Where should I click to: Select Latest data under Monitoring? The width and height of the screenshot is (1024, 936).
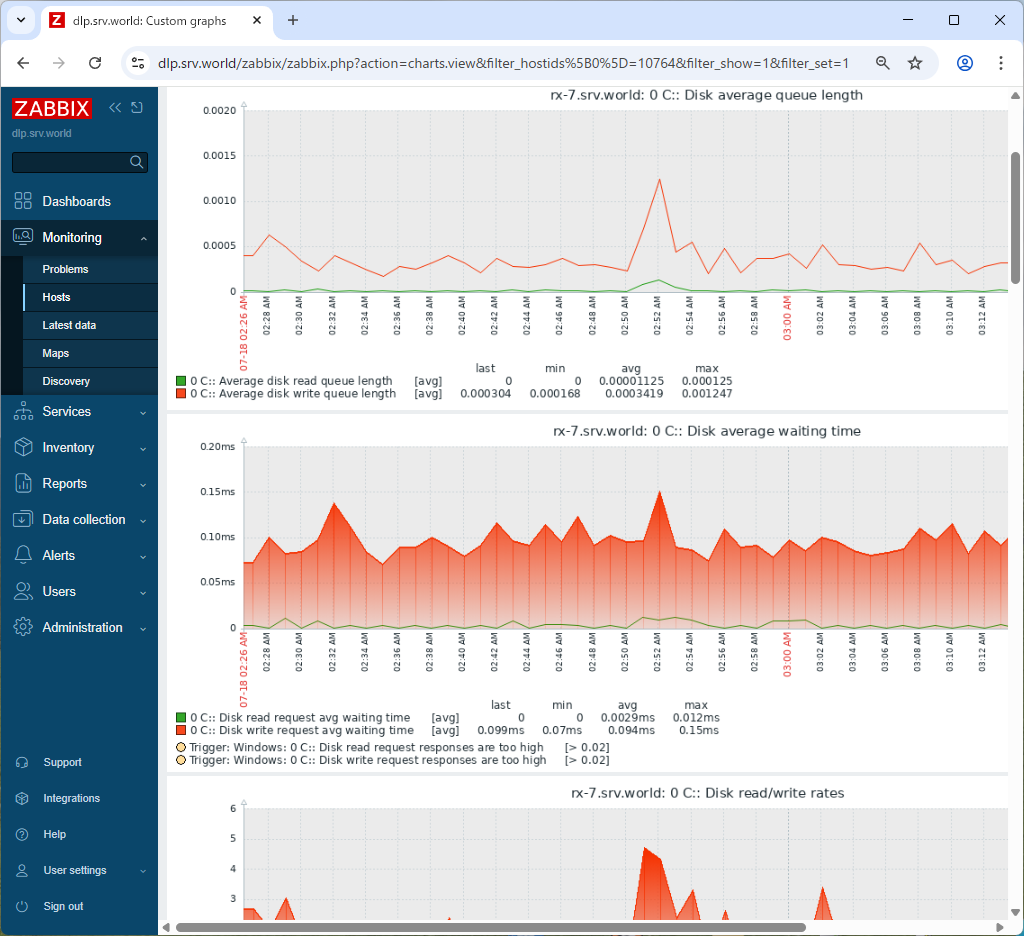coord(69,325)
